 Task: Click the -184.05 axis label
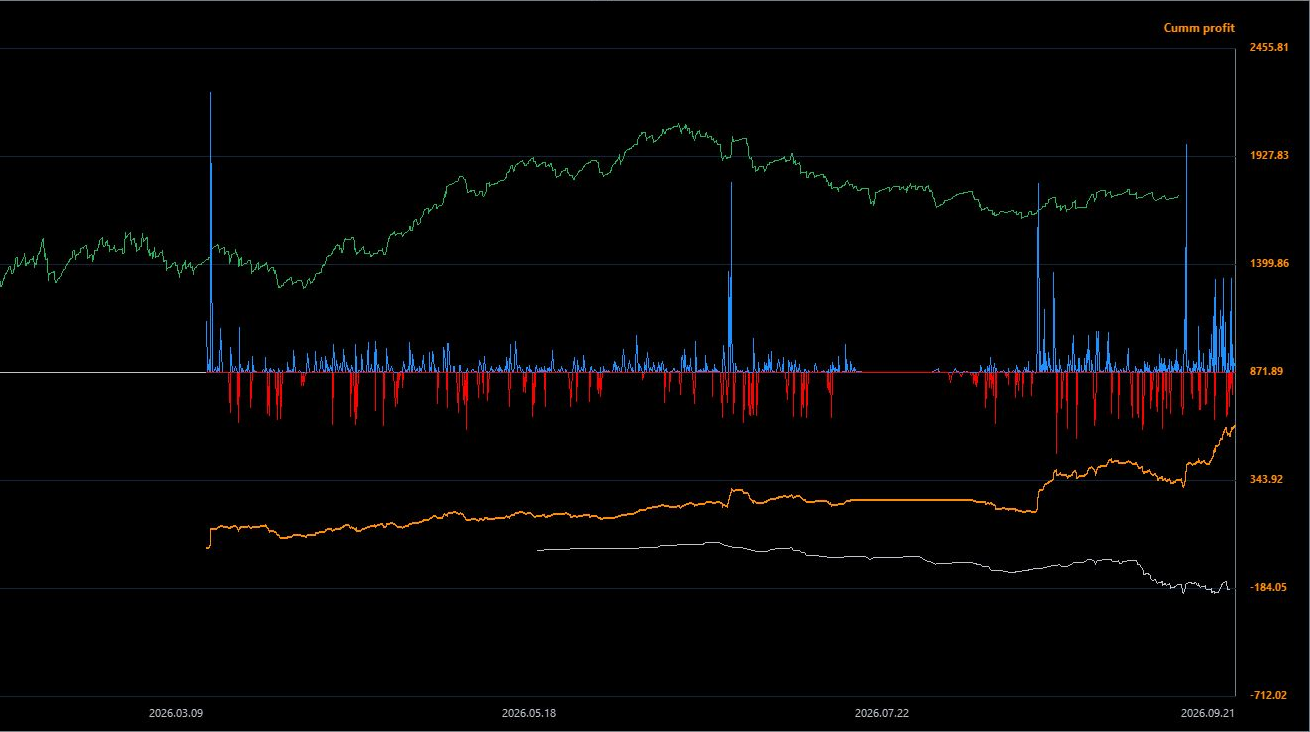[x=1267, y=588]
